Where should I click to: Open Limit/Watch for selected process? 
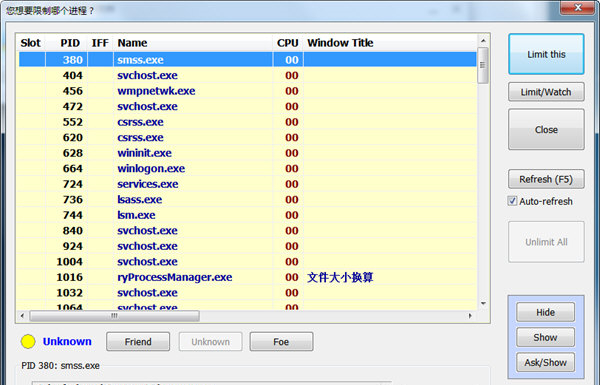pyautogui.click(x=546, y=92)
